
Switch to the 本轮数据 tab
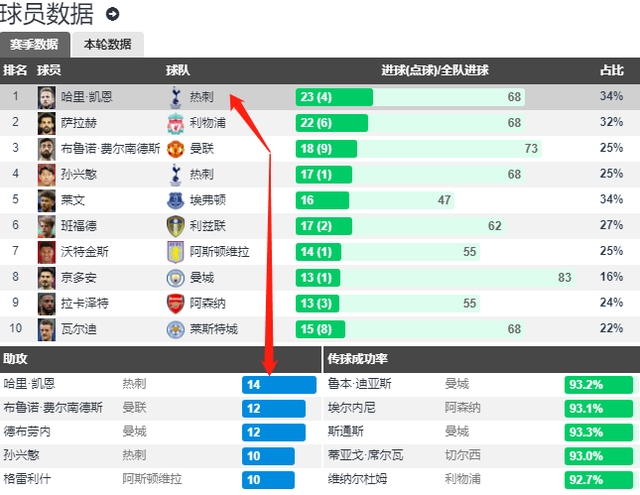(108, 44)
